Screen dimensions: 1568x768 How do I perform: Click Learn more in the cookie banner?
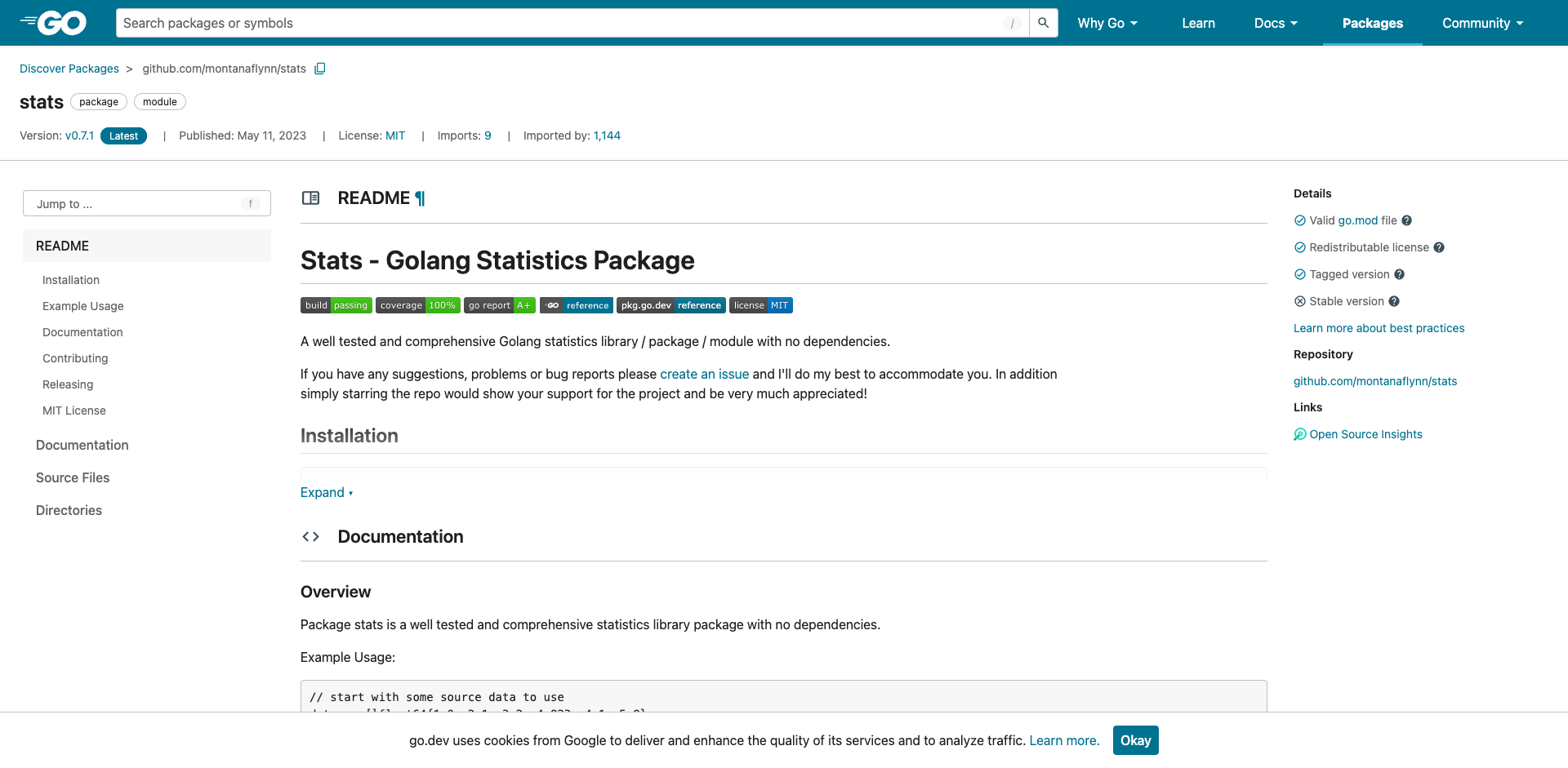coord(1064,740)
